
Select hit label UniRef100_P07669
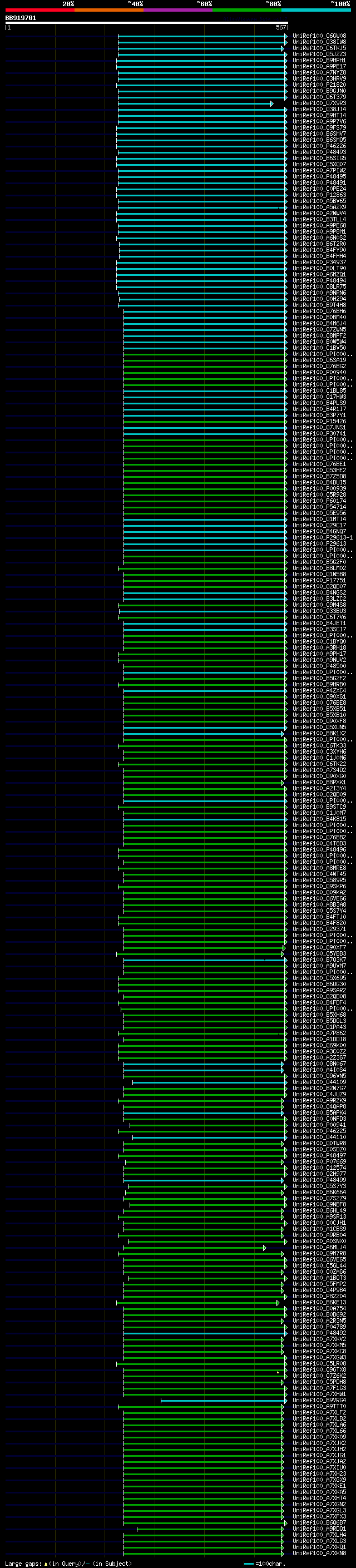319,1161
